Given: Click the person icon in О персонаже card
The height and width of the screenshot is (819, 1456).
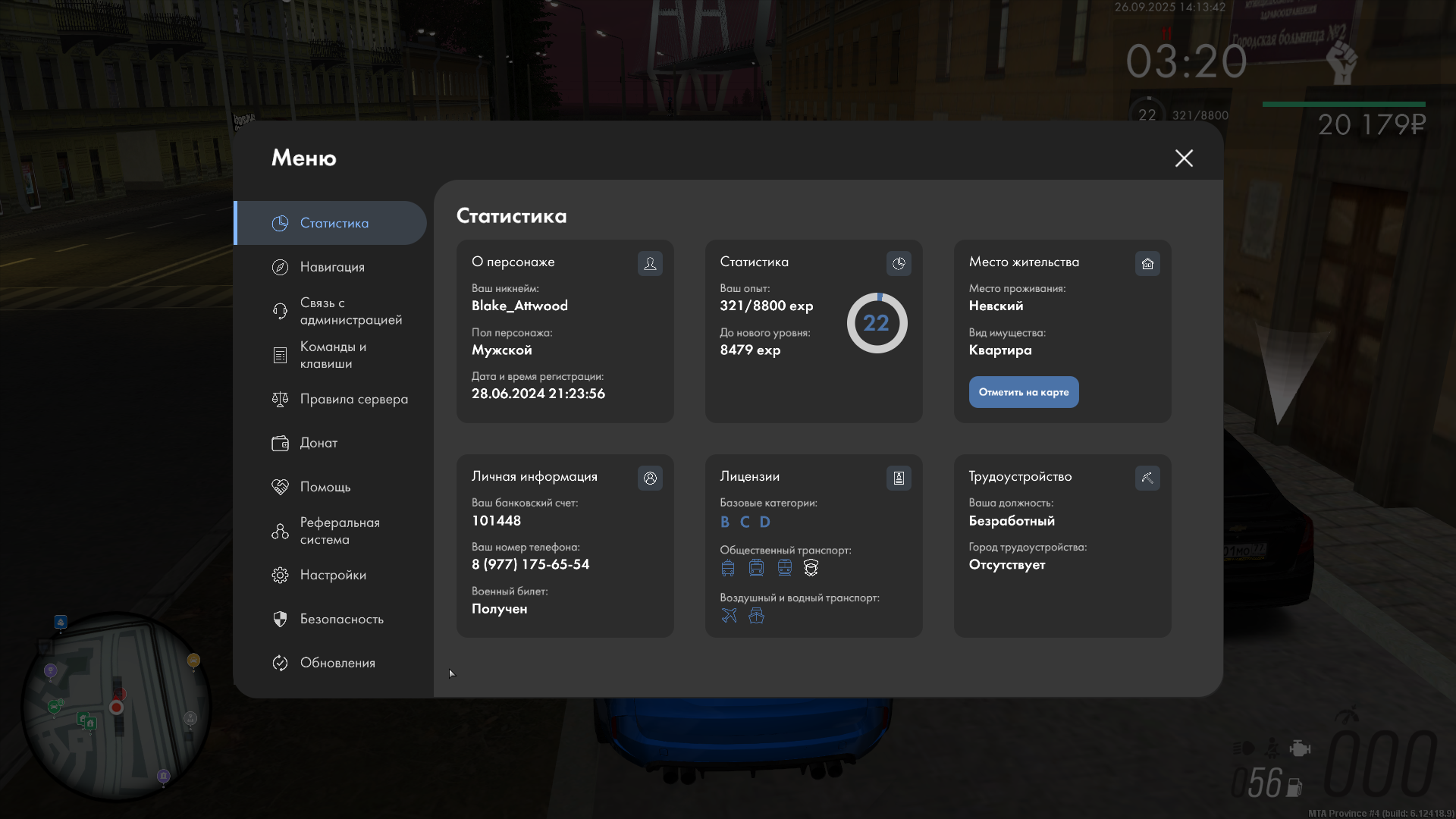Looking at the screenshot, I should coord(650,263).
